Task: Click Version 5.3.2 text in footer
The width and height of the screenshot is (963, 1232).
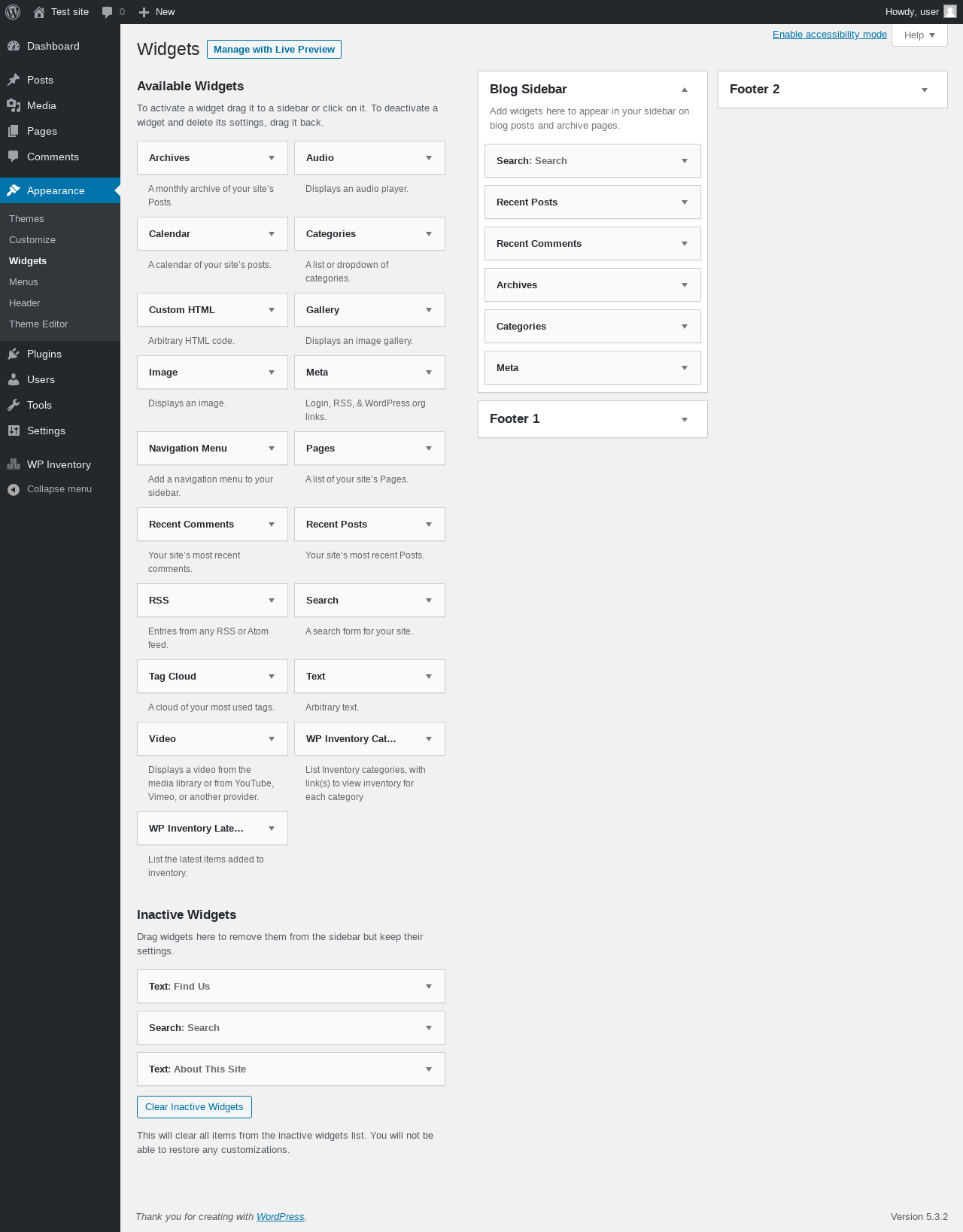Action: [919, 1217]
